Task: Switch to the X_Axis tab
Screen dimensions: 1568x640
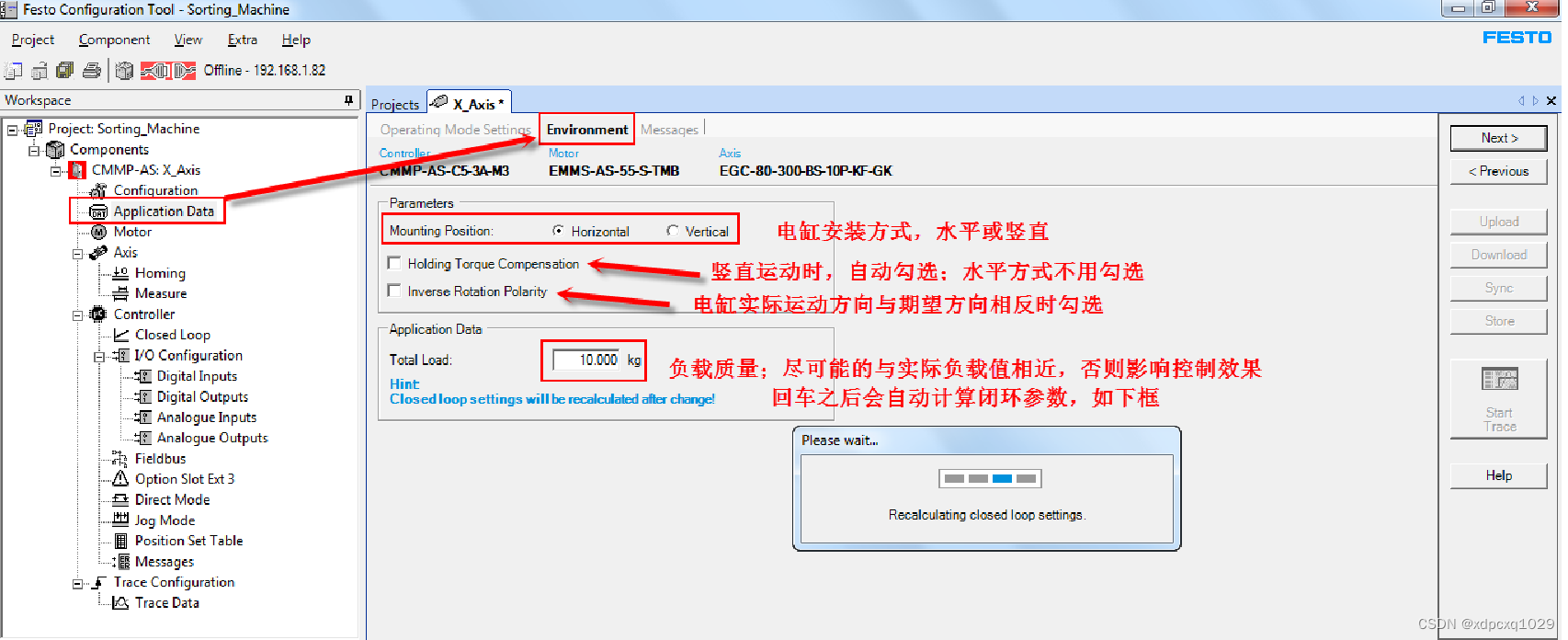Action: pos(469,103)
